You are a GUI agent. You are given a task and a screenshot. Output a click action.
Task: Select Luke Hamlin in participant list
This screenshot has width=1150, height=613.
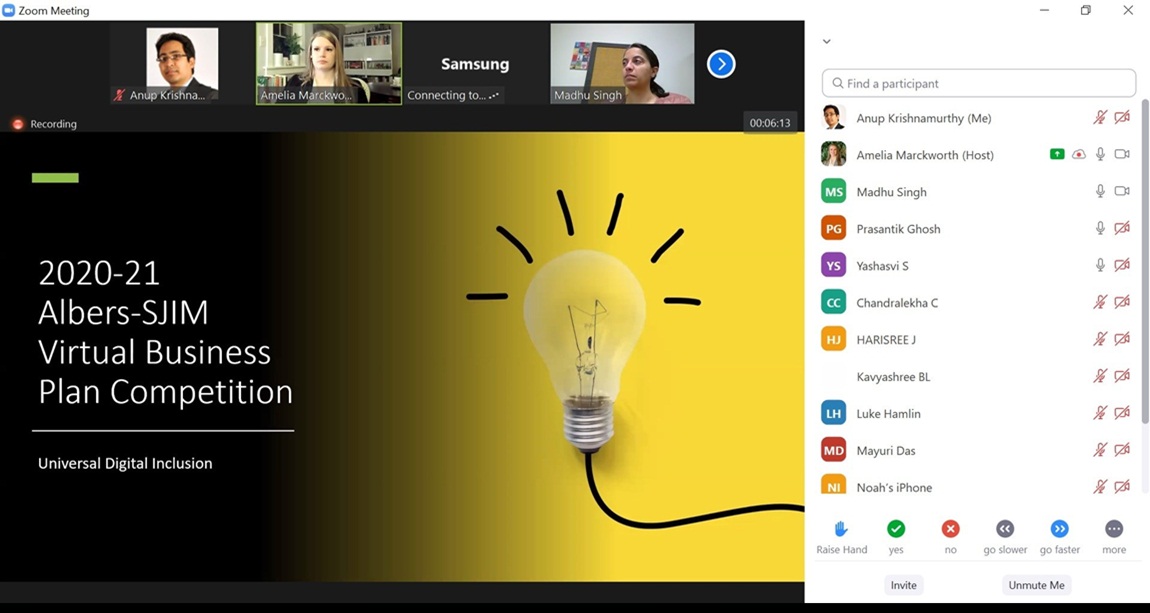[888, 413]
